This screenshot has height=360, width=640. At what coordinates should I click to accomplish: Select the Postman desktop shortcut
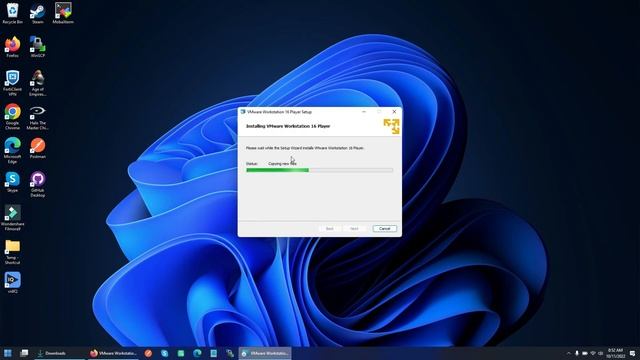click(x=38, y=148)
